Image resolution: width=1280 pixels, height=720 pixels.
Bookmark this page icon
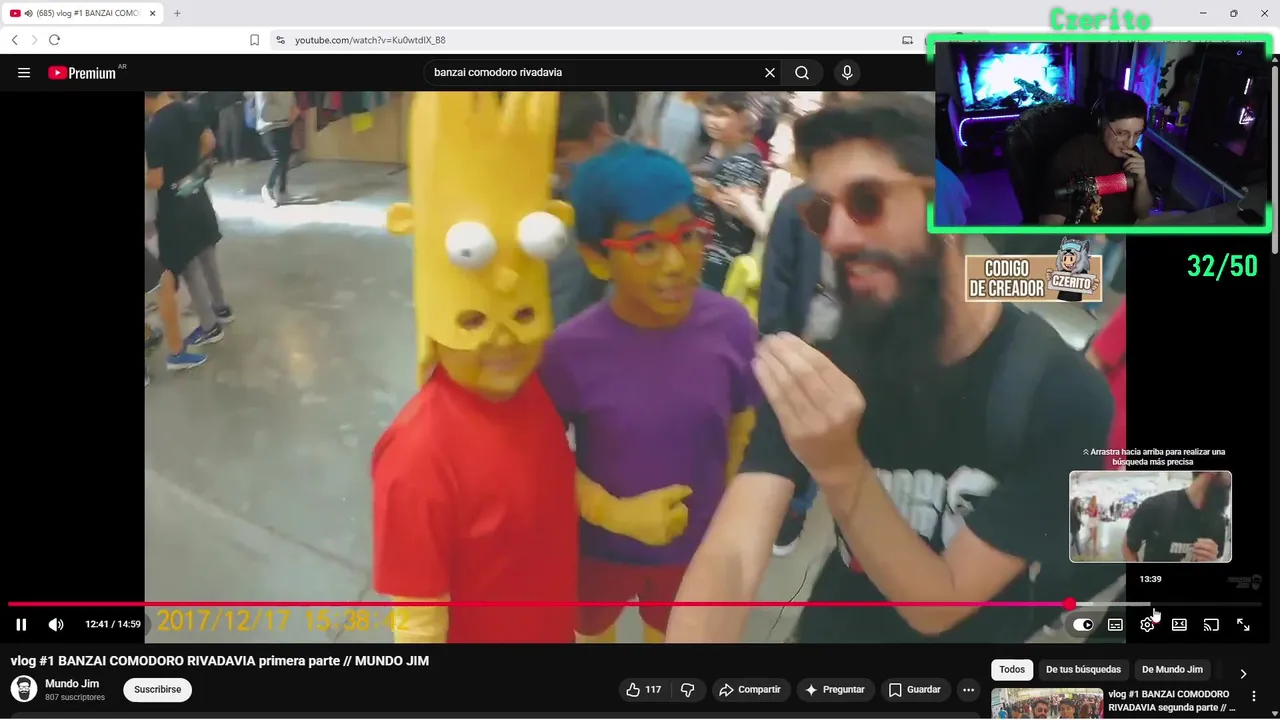click(x=254, y=40)
